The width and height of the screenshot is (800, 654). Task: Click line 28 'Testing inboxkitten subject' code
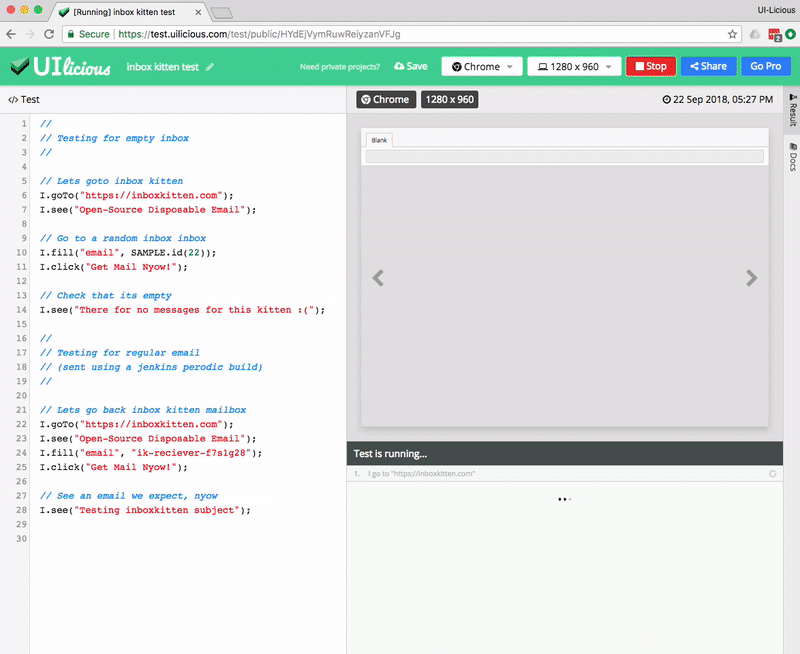click(145, 510)
